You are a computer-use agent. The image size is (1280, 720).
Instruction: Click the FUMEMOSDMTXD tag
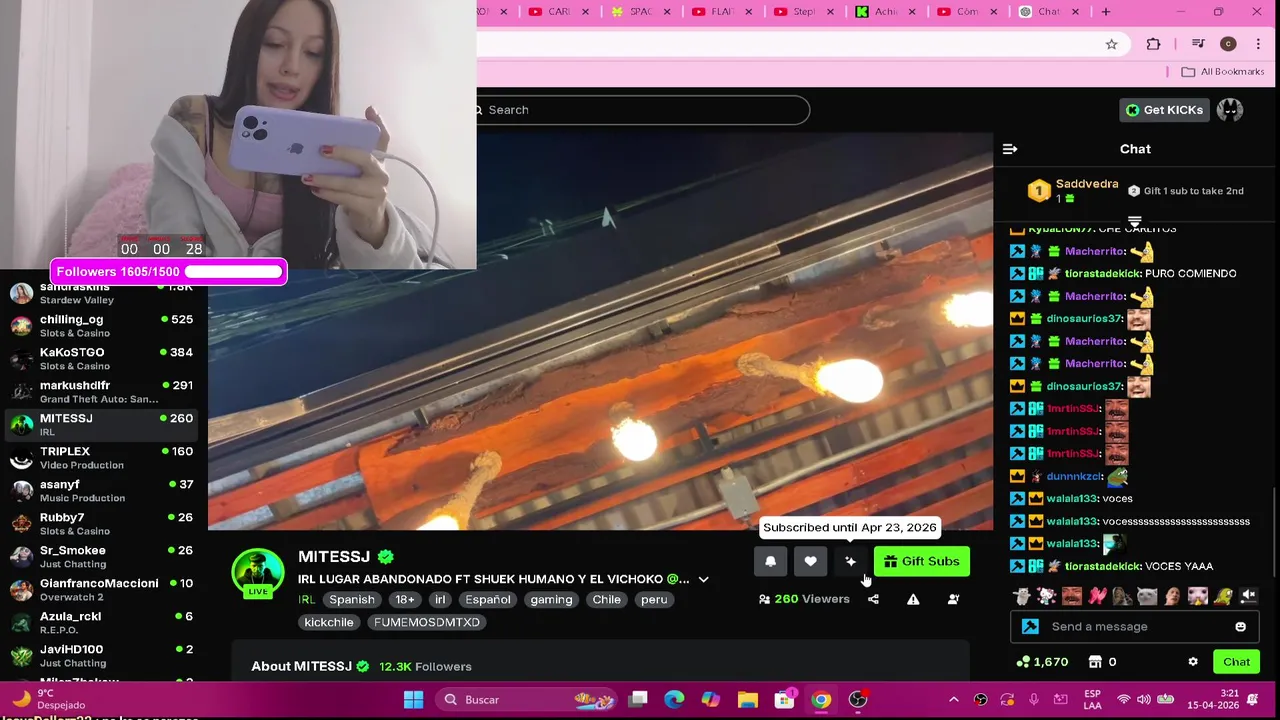pyautogui.click(x=427, y=622)
